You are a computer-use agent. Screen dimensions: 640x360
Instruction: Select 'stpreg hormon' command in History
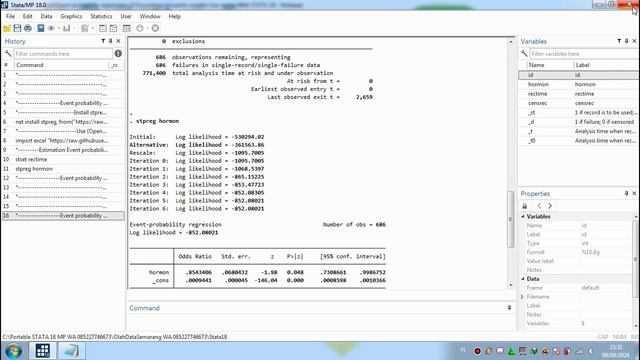[63, 169]
